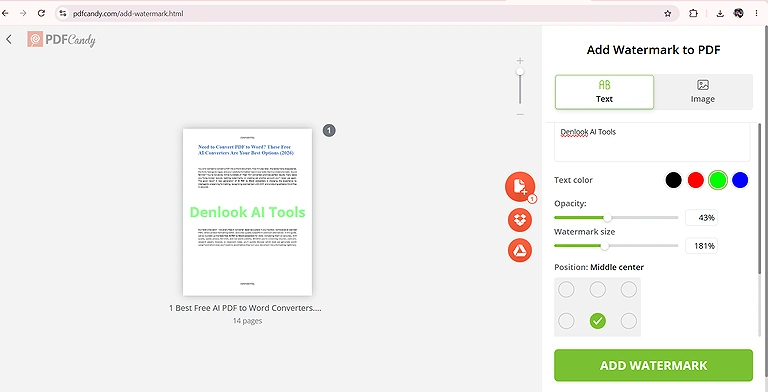Reload the page with the refresh icon
This screenshot has width=768, height=392.
point(42,14)
